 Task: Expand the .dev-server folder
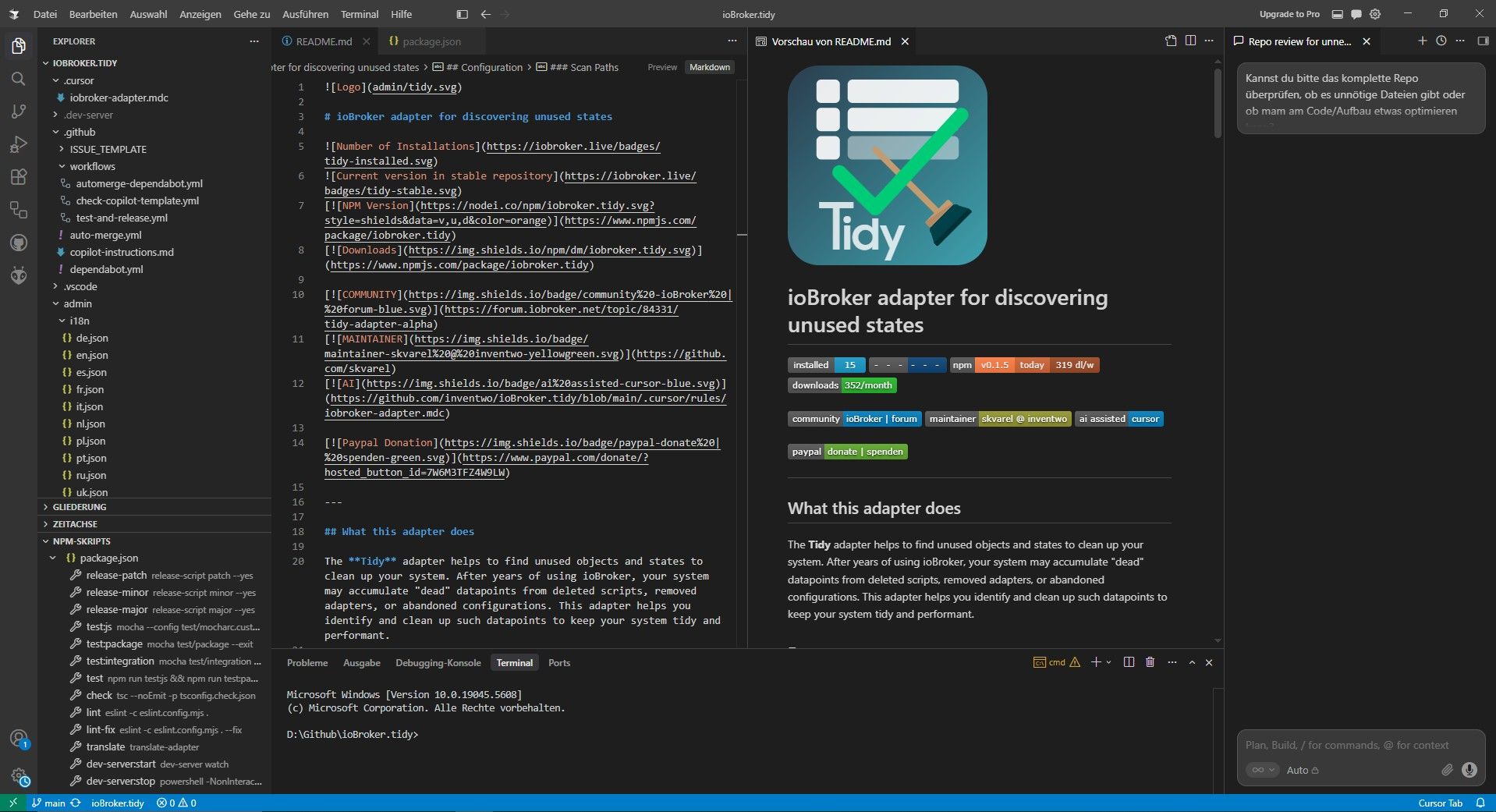88,115
